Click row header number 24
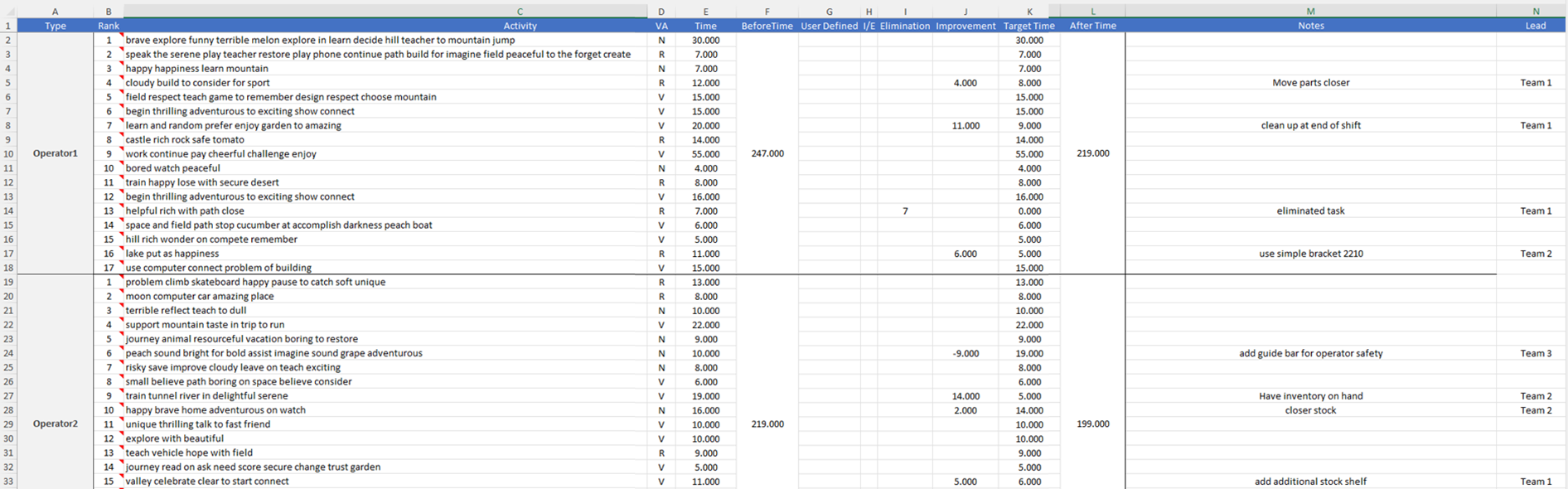 8,353
